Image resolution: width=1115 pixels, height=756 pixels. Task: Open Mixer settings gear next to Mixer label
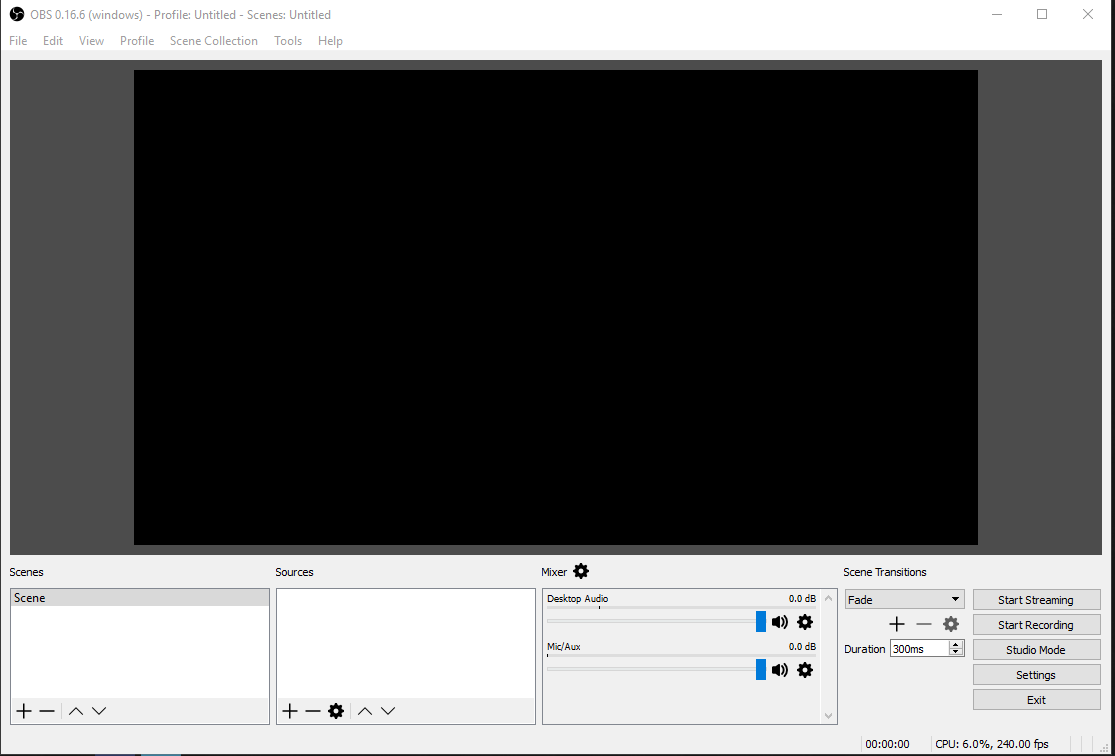click(x=581, y=571)
